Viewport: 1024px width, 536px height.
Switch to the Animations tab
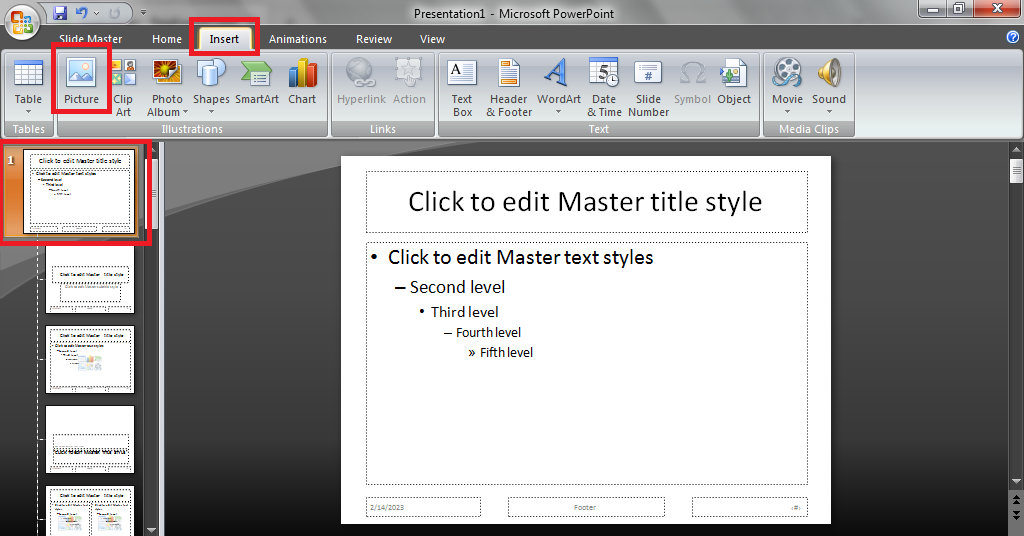pos(297,39)
